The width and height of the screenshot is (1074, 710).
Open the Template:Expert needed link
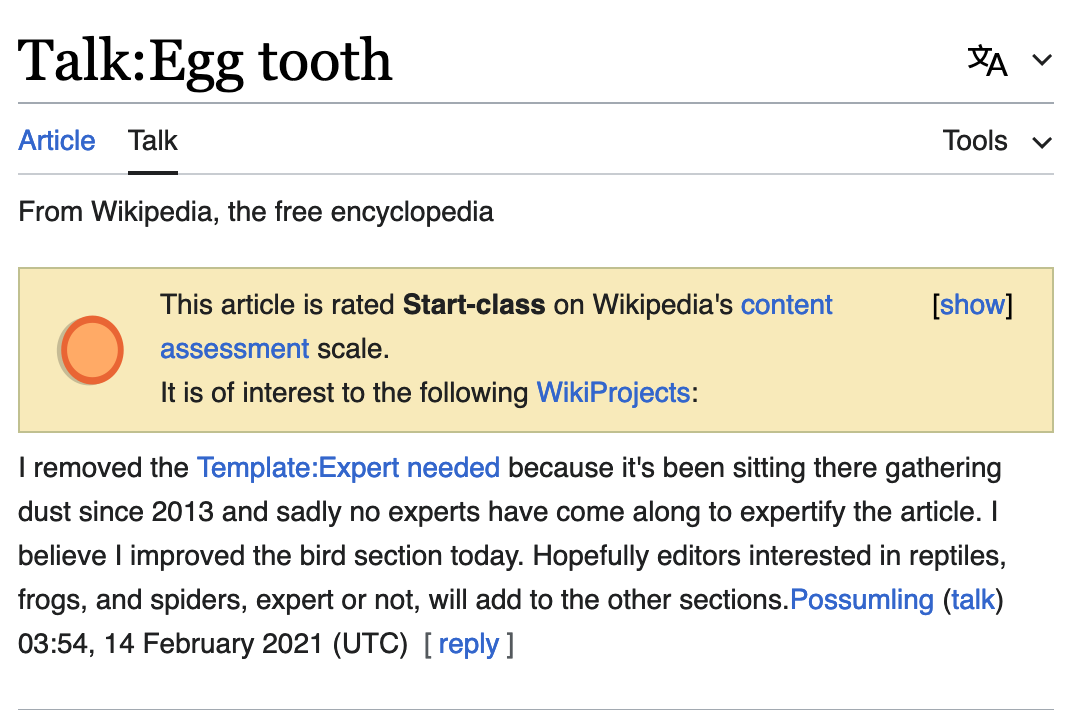click(348, 468)
